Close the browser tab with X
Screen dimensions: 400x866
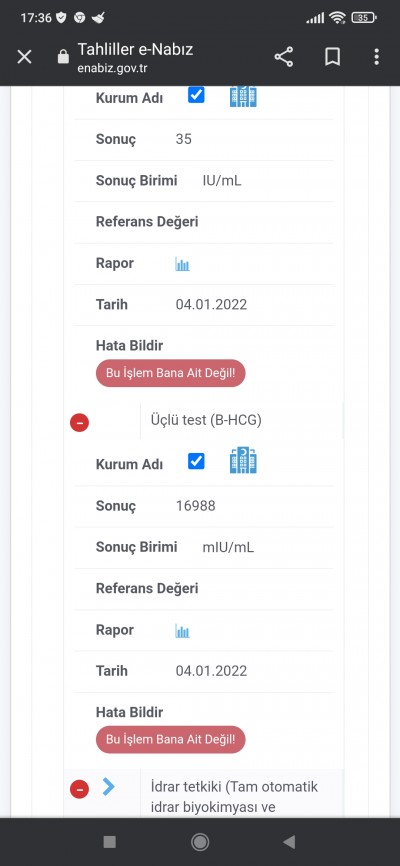(x=24, y=57)
